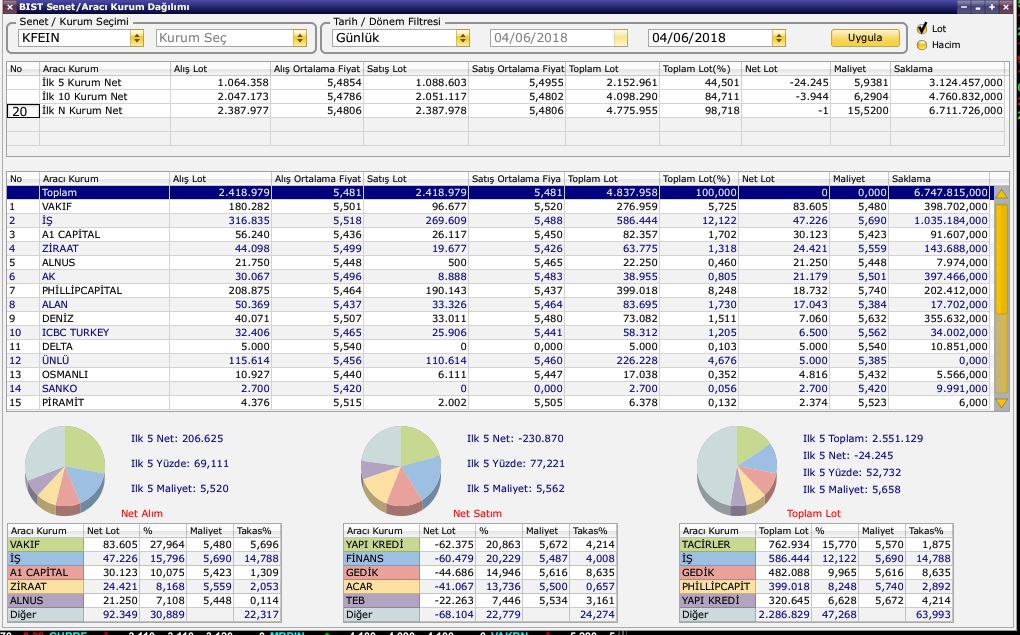Click the green YAPI KREDİ legend cell in Net Satım
Screen dimensions: 1020x635
[382, 545]
